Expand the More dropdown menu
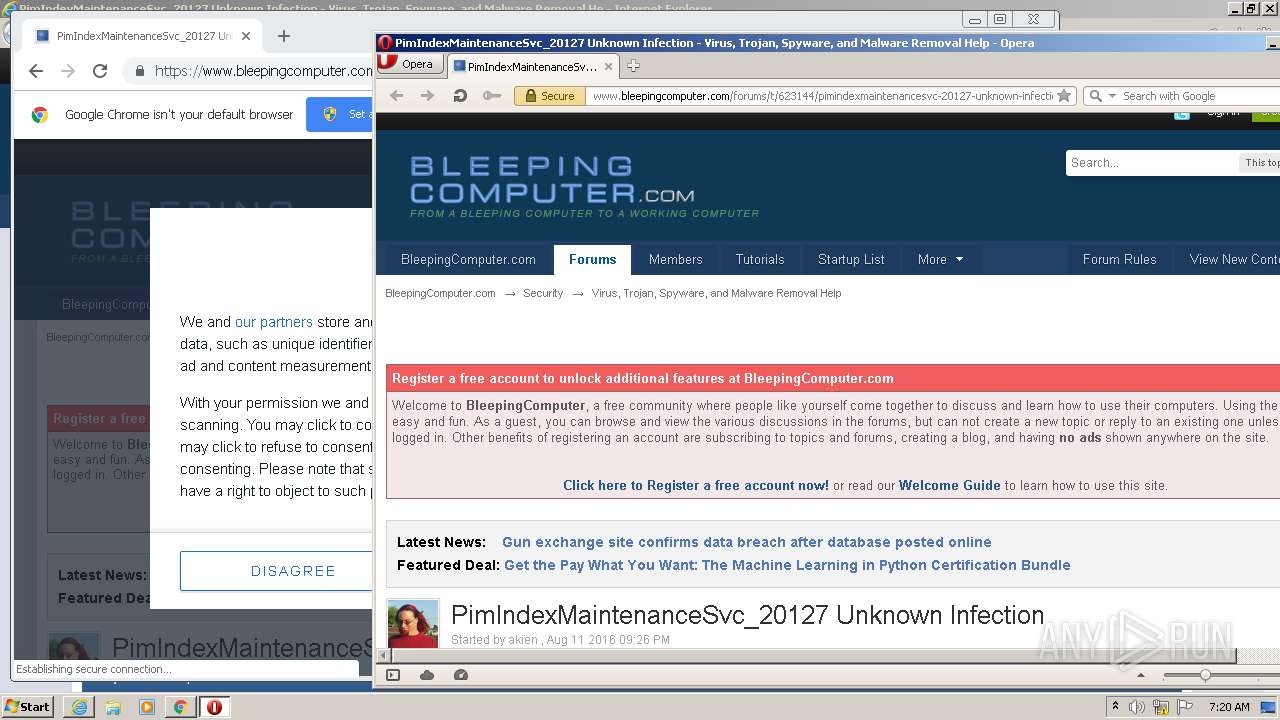This screenshot has height=720, width=1280. [x=940, y=259]
